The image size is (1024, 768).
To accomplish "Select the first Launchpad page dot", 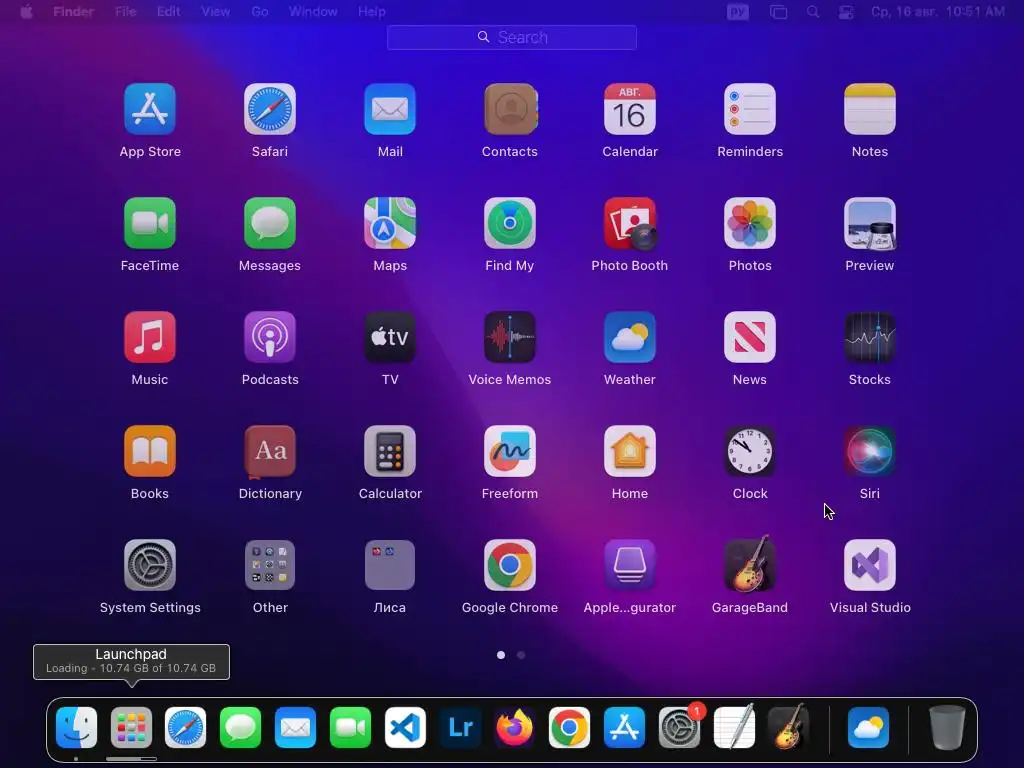I will pos(501,655).
